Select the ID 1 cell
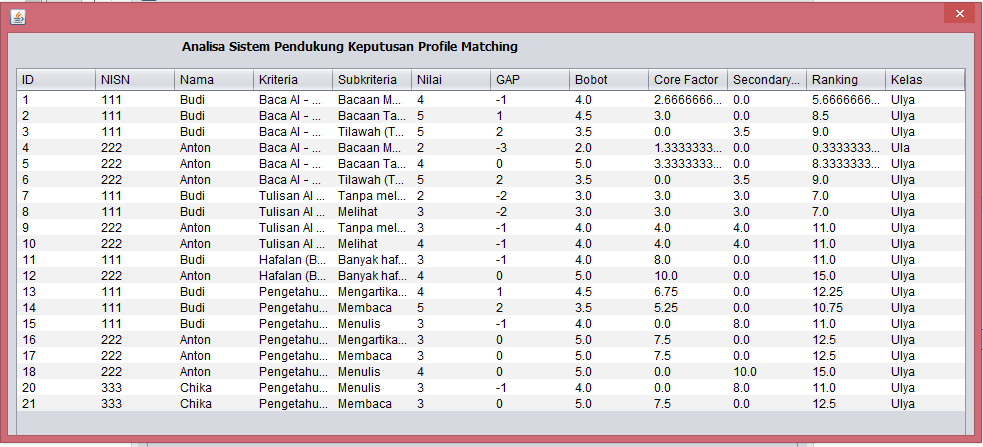 [56, 100]
